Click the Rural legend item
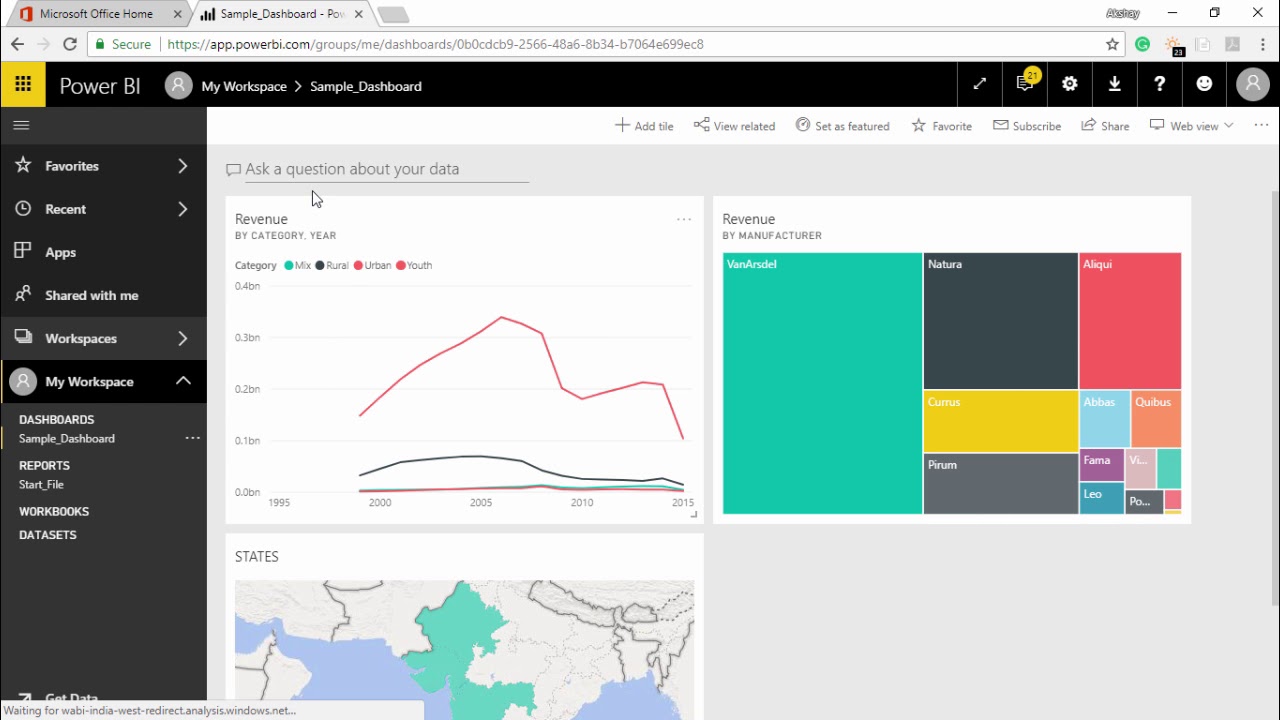Image resolution: width=1280 pixels, height=720 pixels. tap(332, 265)
